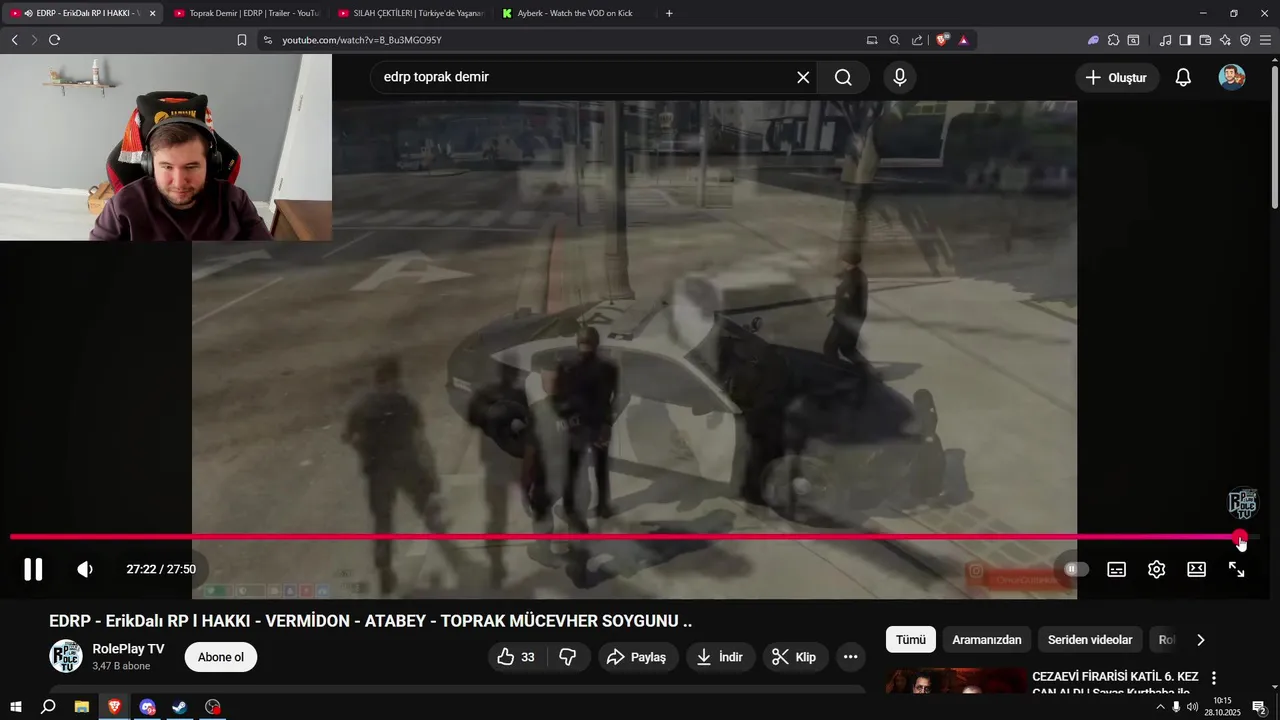Screen dimensions: 1280x720
Task: Open the Leo AI sparkle icon
Action: [1225, 40]
